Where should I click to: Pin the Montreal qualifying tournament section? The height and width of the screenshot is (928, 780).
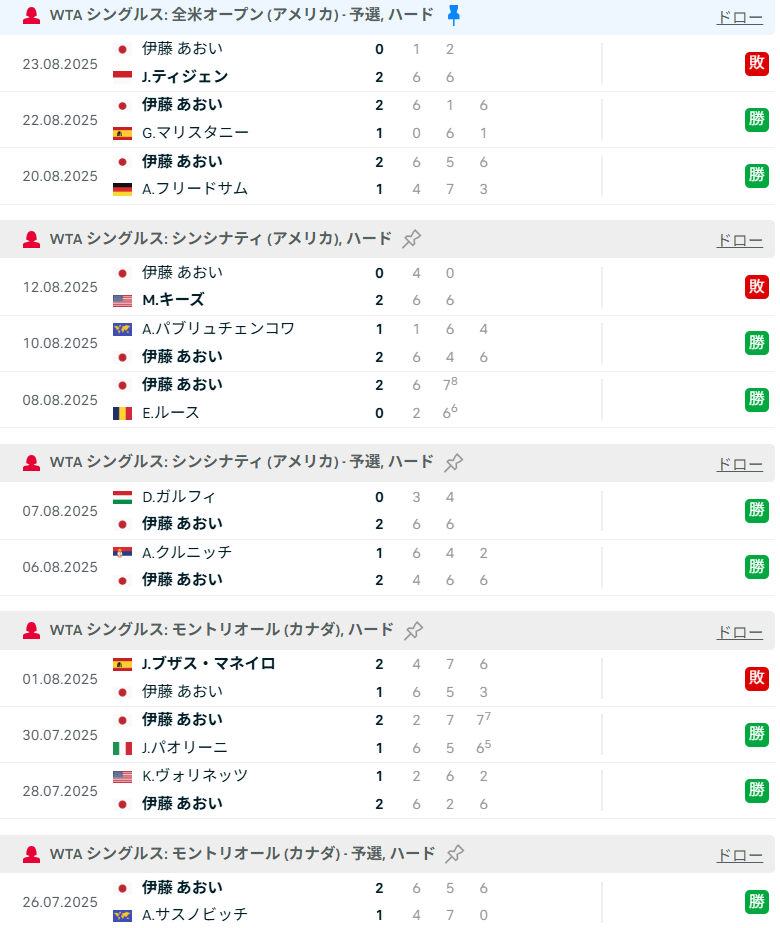455,854
